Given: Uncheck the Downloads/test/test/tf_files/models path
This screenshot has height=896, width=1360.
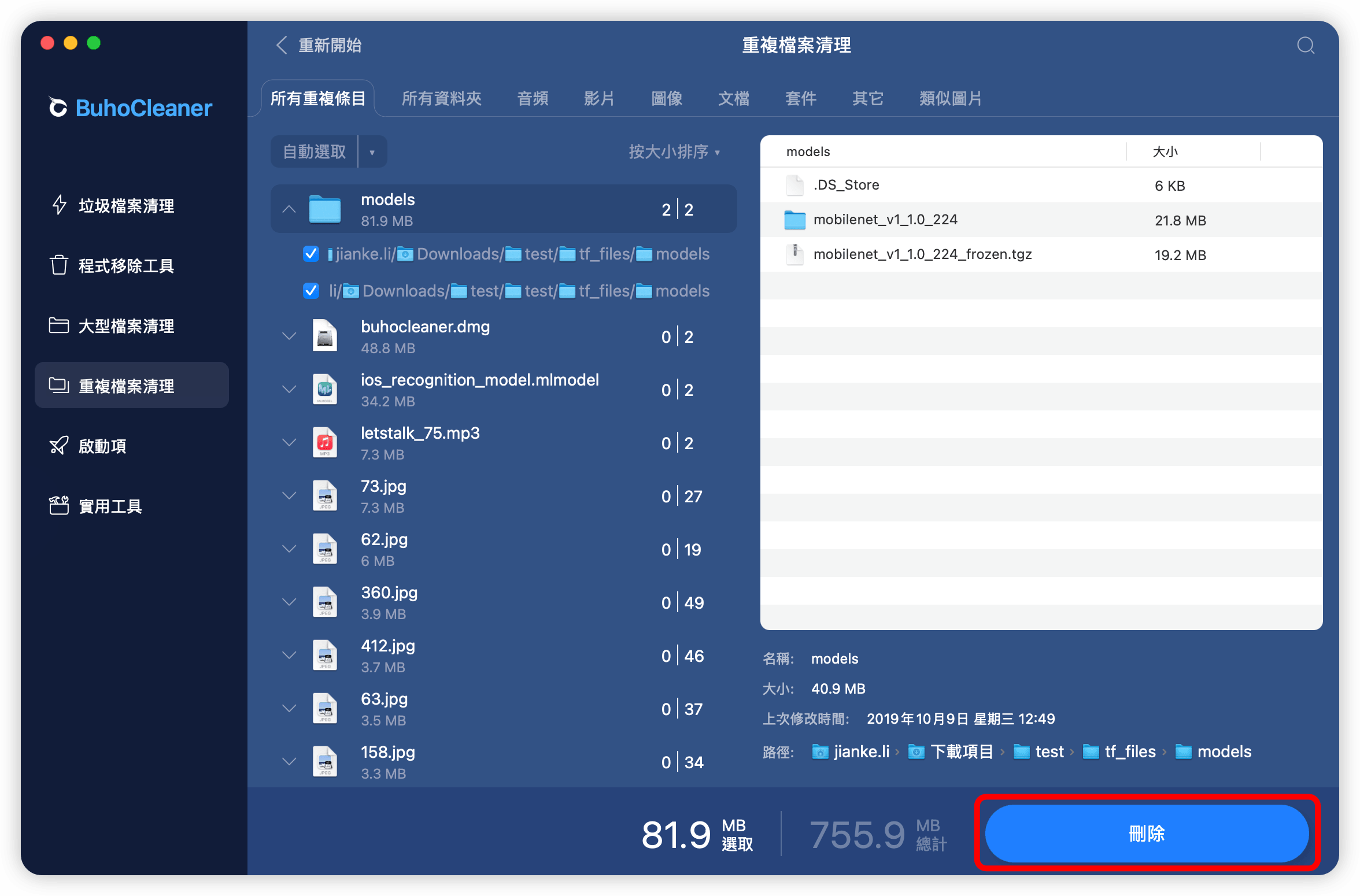Looking at the screenshot, I should click(311, 291).
